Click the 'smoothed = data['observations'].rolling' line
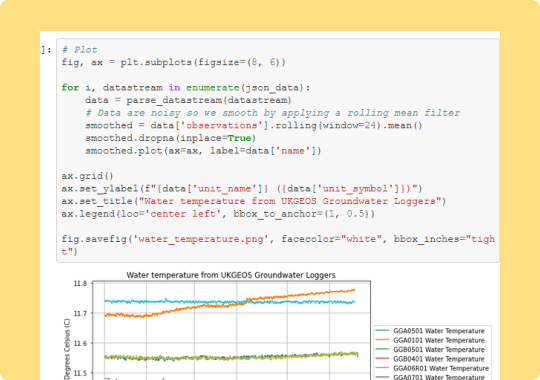The width and height of the screenshot is (540, 380). 254,125
